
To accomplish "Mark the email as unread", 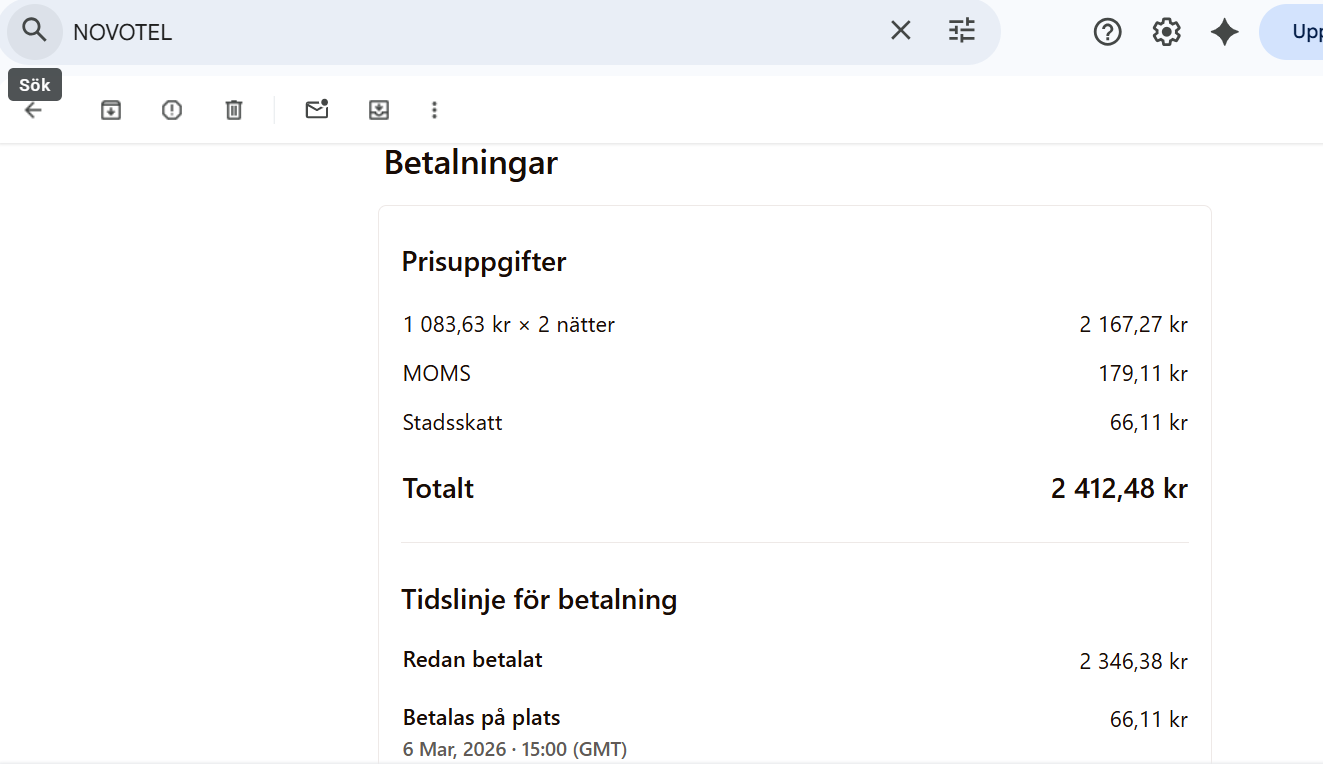I will click(x=317, y=110).
